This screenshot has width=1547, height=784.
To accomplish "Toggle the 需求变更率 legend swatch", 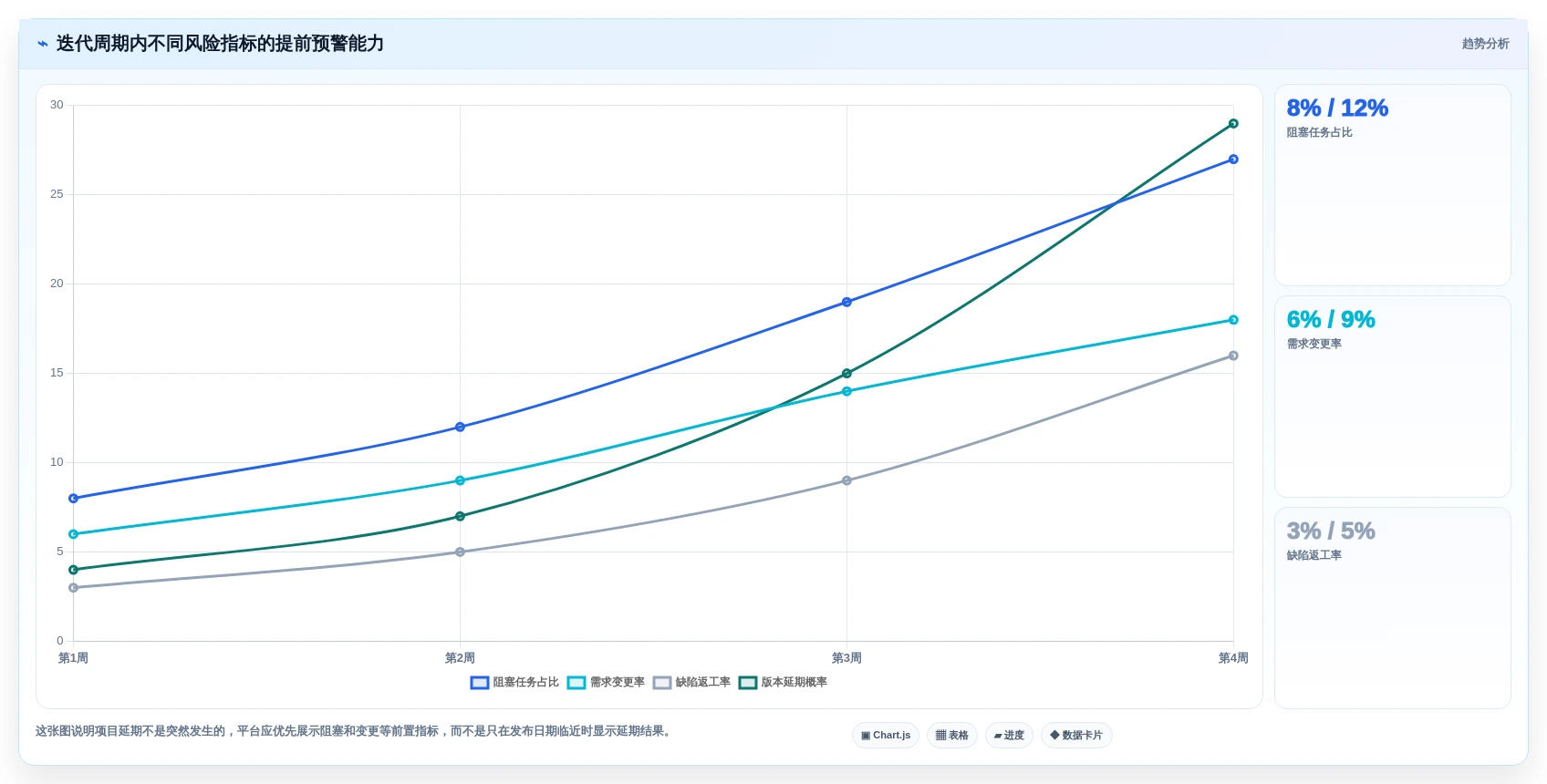I will pos(576,683).
